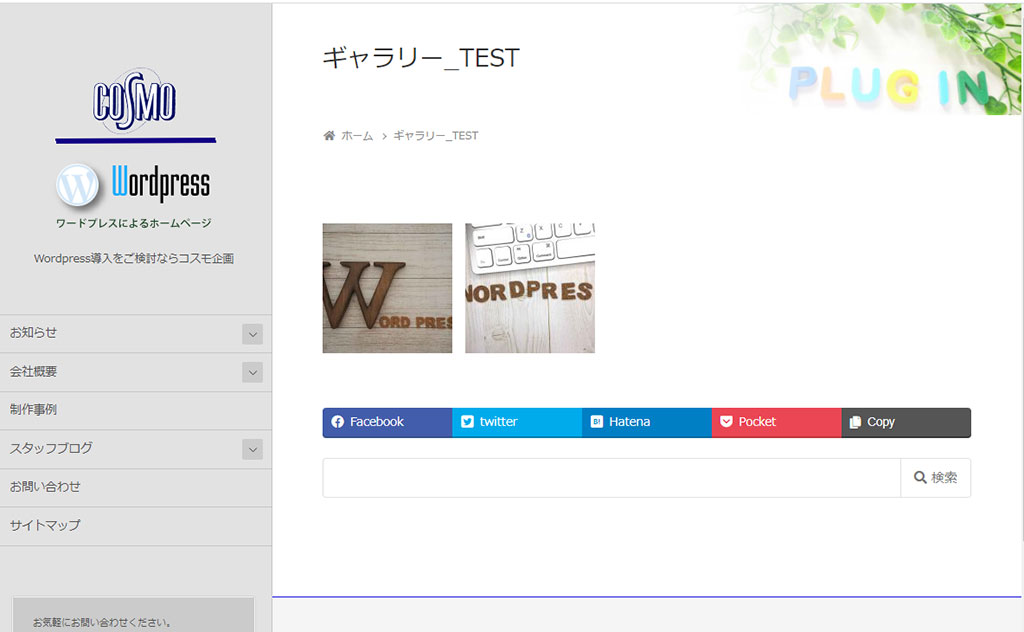Open the お問い合わせ menu item

pos(45,487)
